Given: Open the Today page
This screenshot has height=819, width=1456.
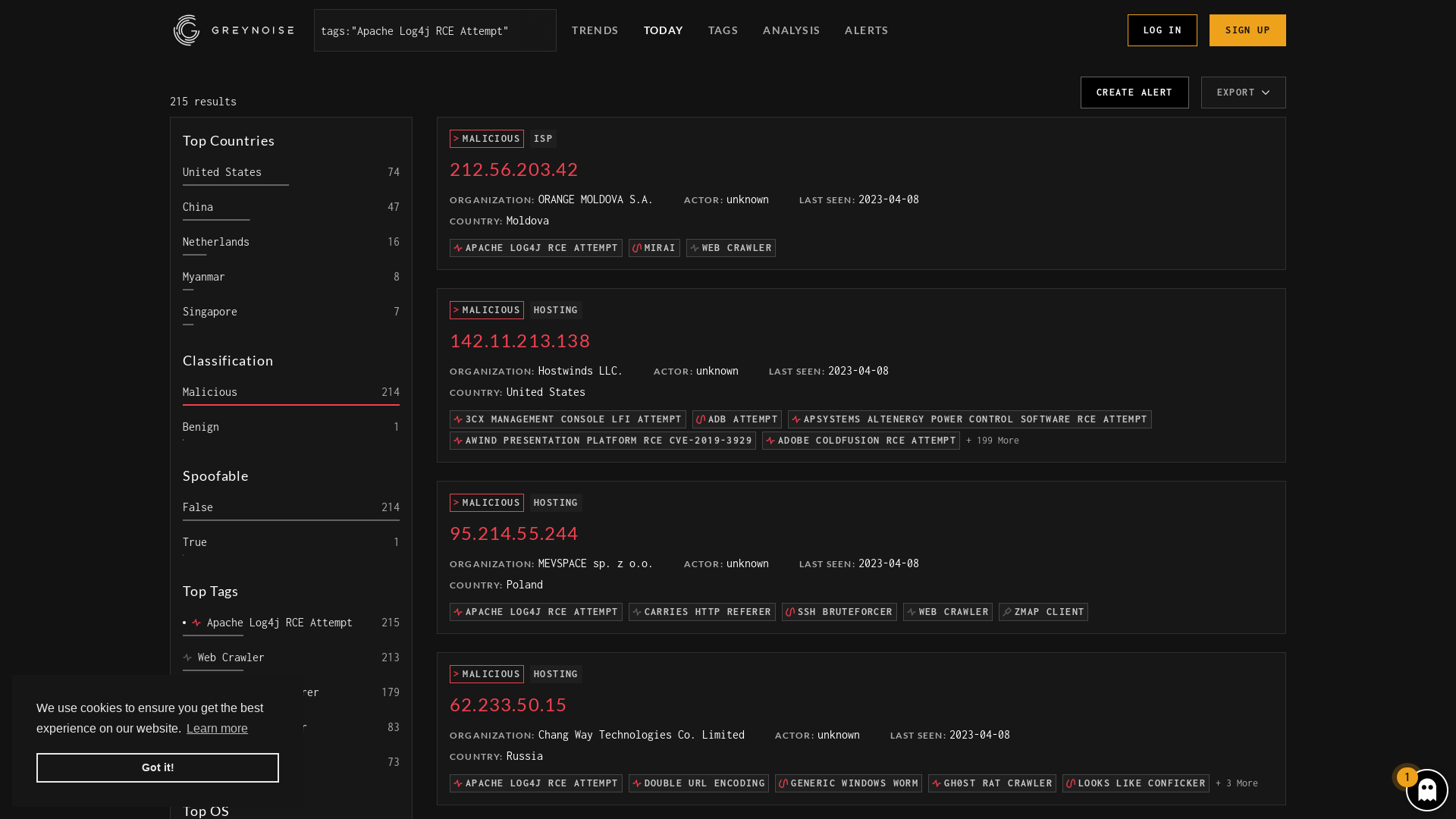Looking at the screenshot, I should [x=664, y=30].
